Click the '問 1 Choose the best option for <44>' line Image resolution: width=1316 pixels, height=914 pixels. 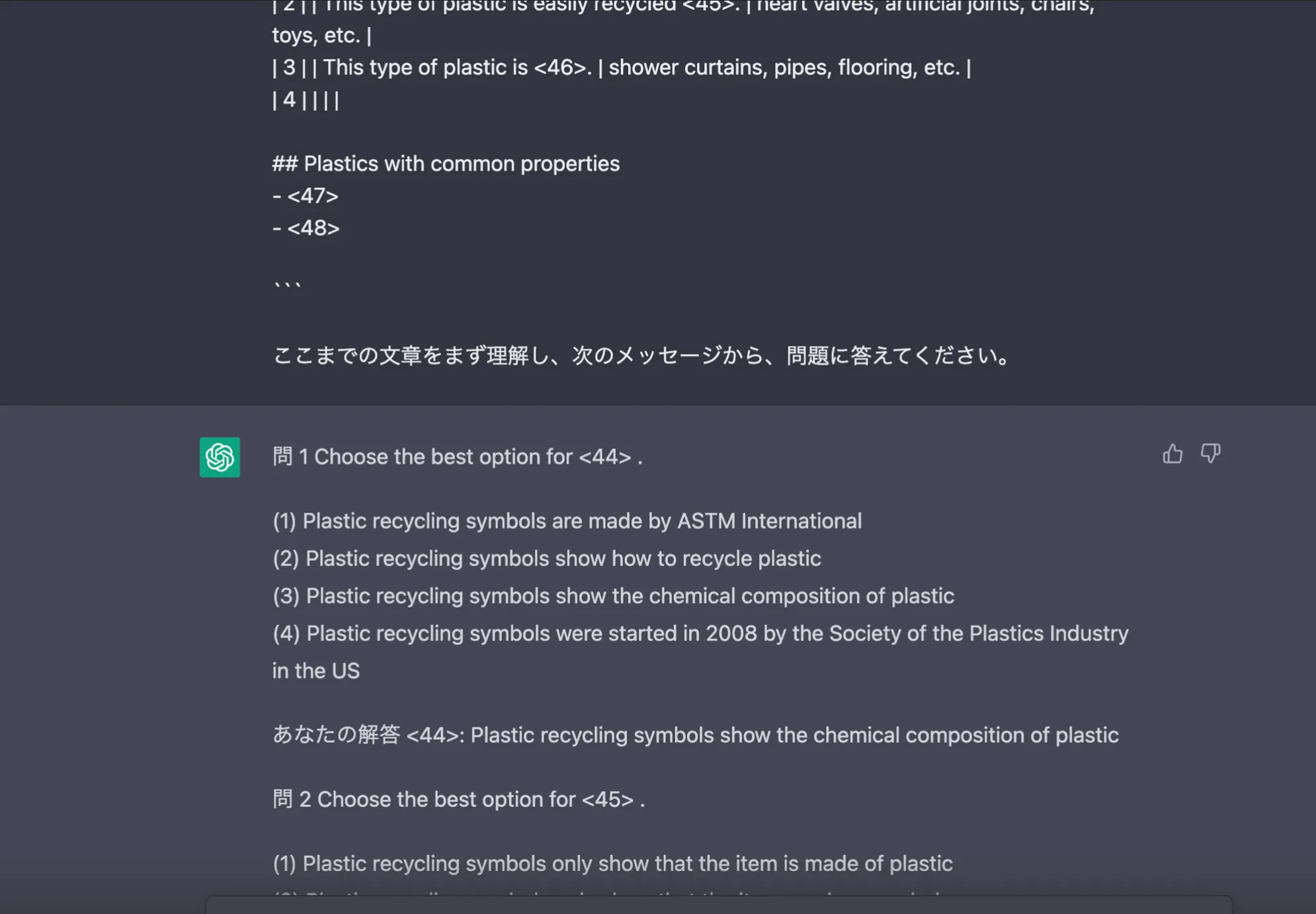coord(457,456)
